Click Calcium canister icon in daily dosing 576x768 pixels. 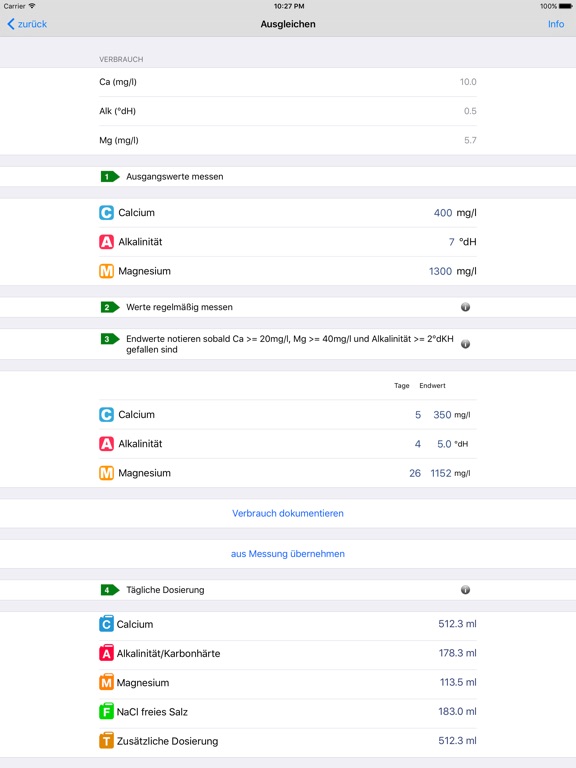[106, 624]
